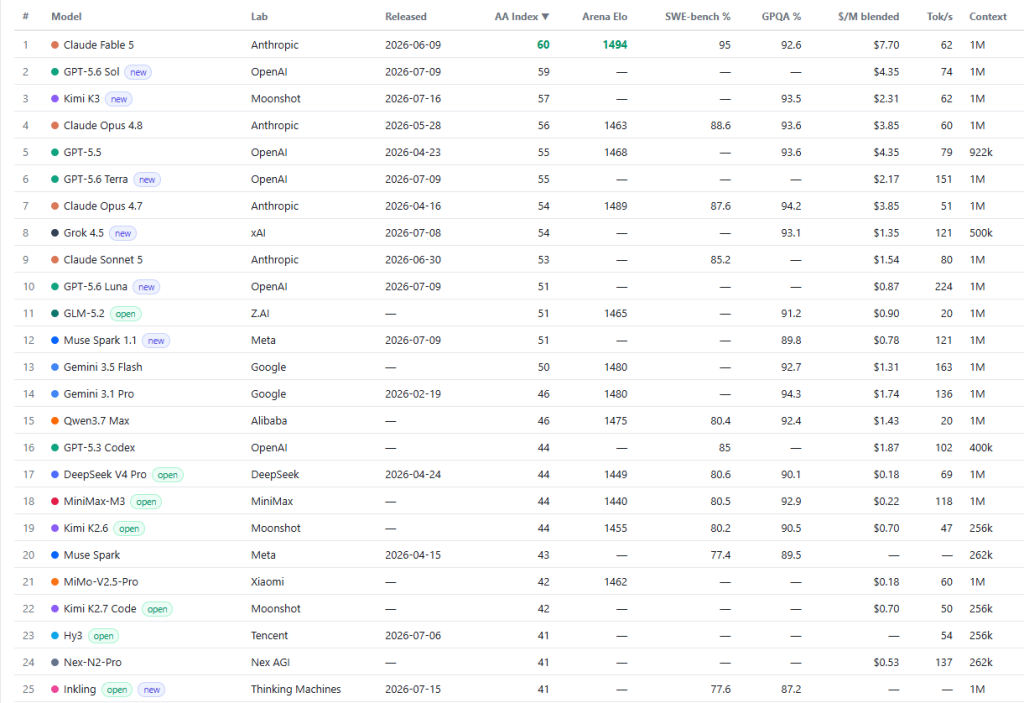Click the new badge beside Kimi K3
The image size is (1024, 703).
[119, 99]
